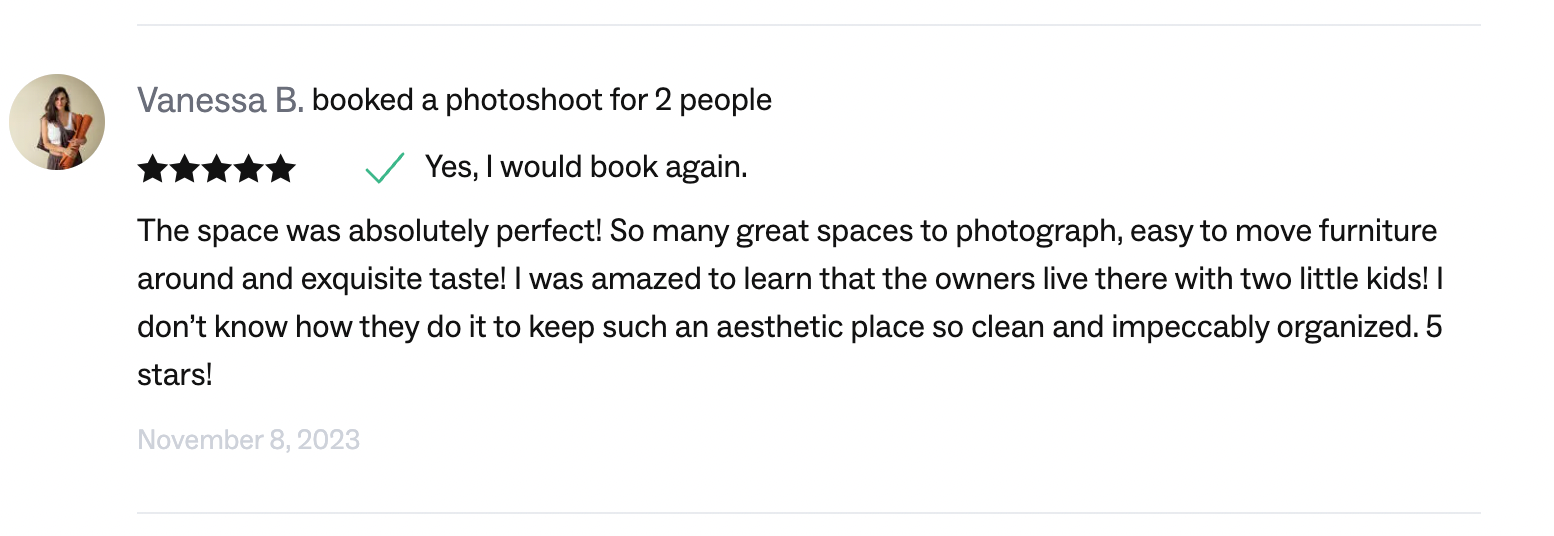Screen dimensions: 1554x536
Task: Select the fourth rating star
Action: click(248, 169)
